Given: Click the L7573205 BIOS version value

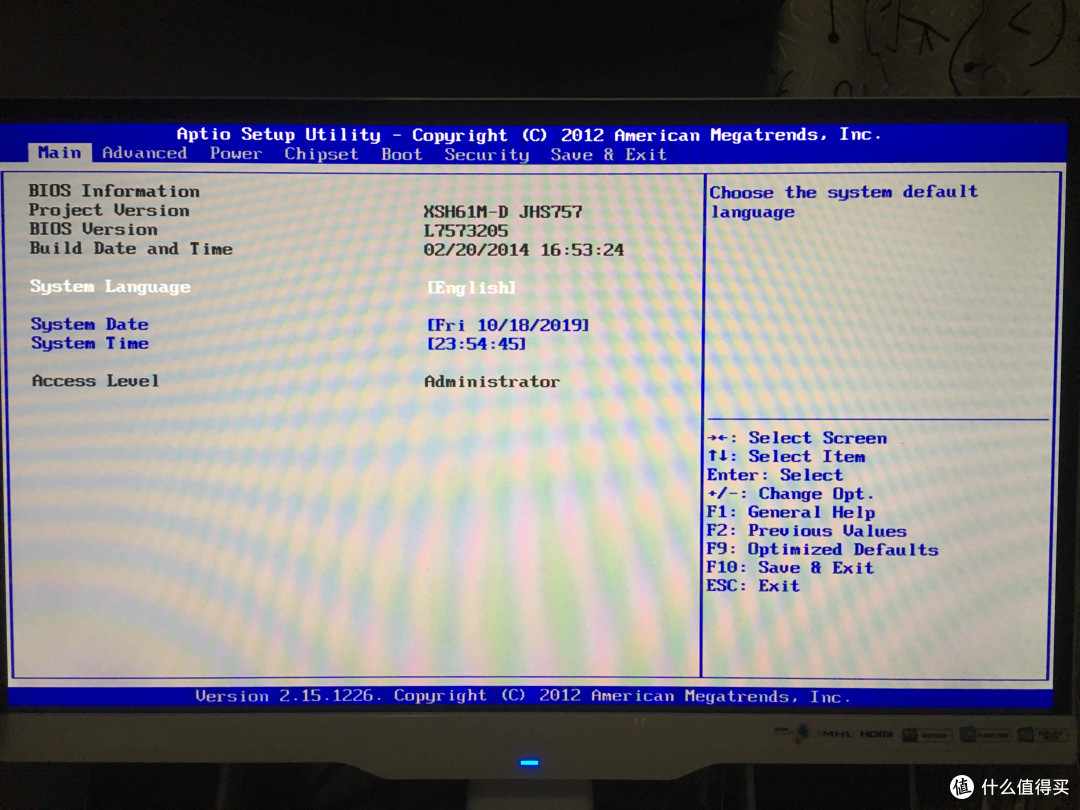Looking at the screenshot, I should [x=466, y=231].
